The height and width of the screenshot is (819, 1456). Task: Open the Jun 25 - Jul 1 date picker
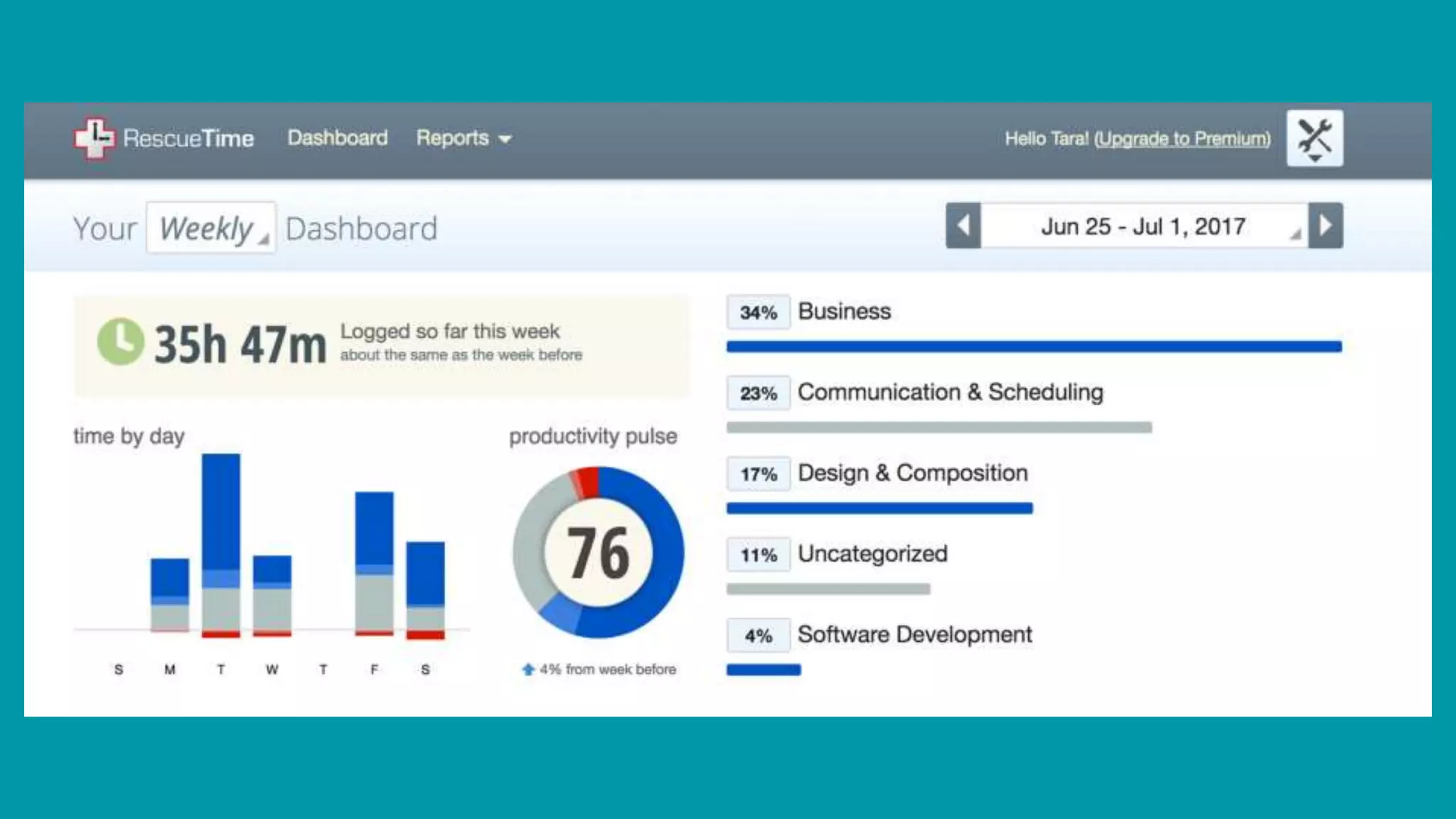click(x=1143, y=226)
